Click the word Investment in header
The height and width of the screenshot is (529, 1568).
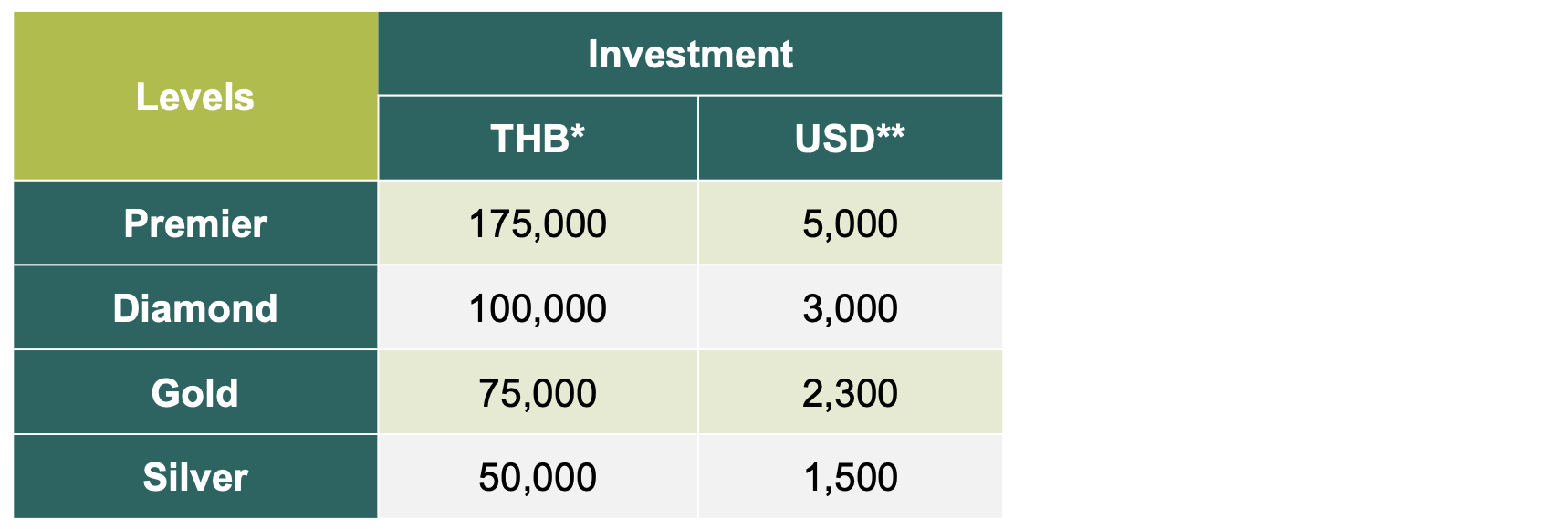[x=690, y=54]
